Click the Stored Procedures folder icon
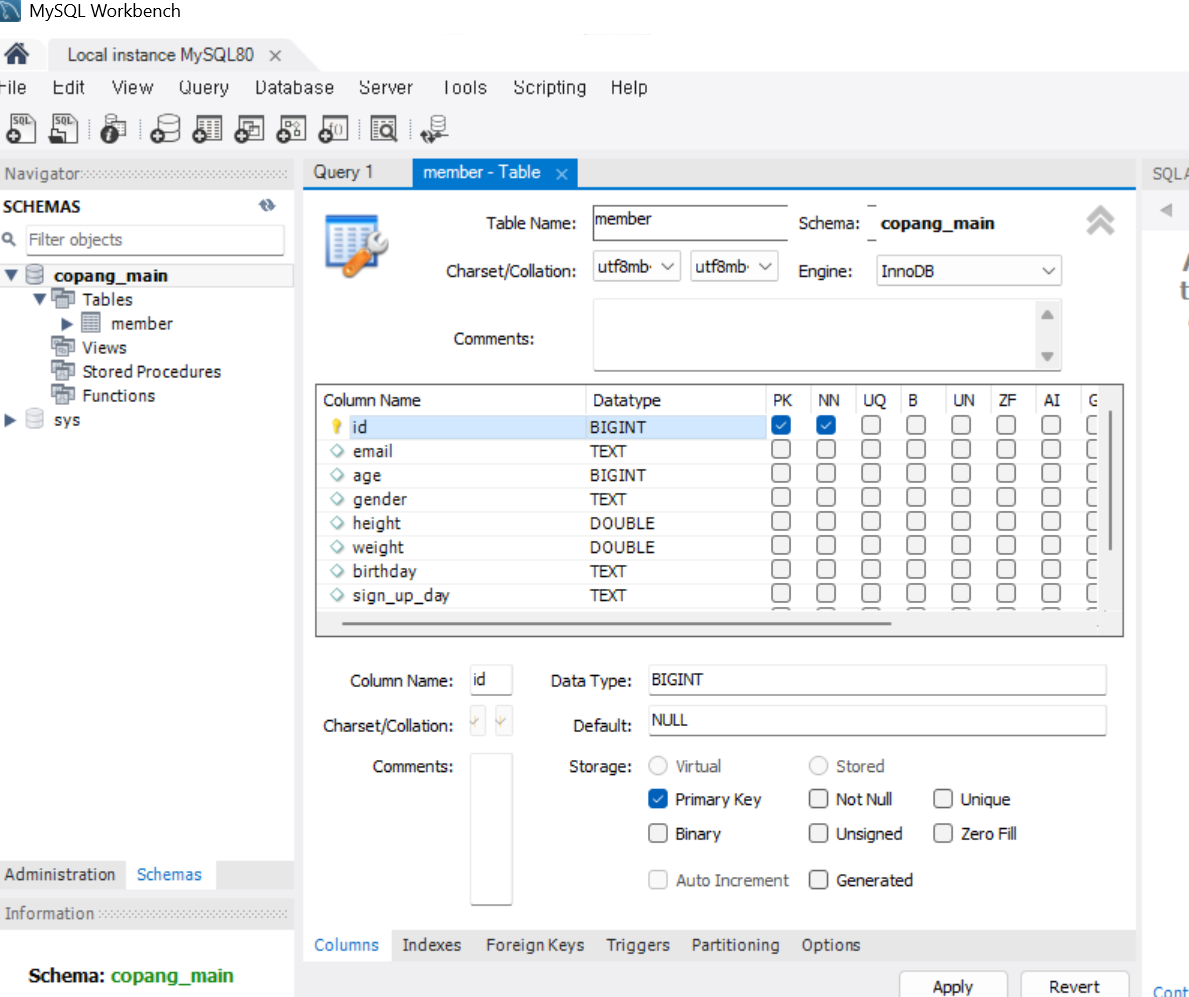The image size is (1189, 997). click(x=63, y=371)
